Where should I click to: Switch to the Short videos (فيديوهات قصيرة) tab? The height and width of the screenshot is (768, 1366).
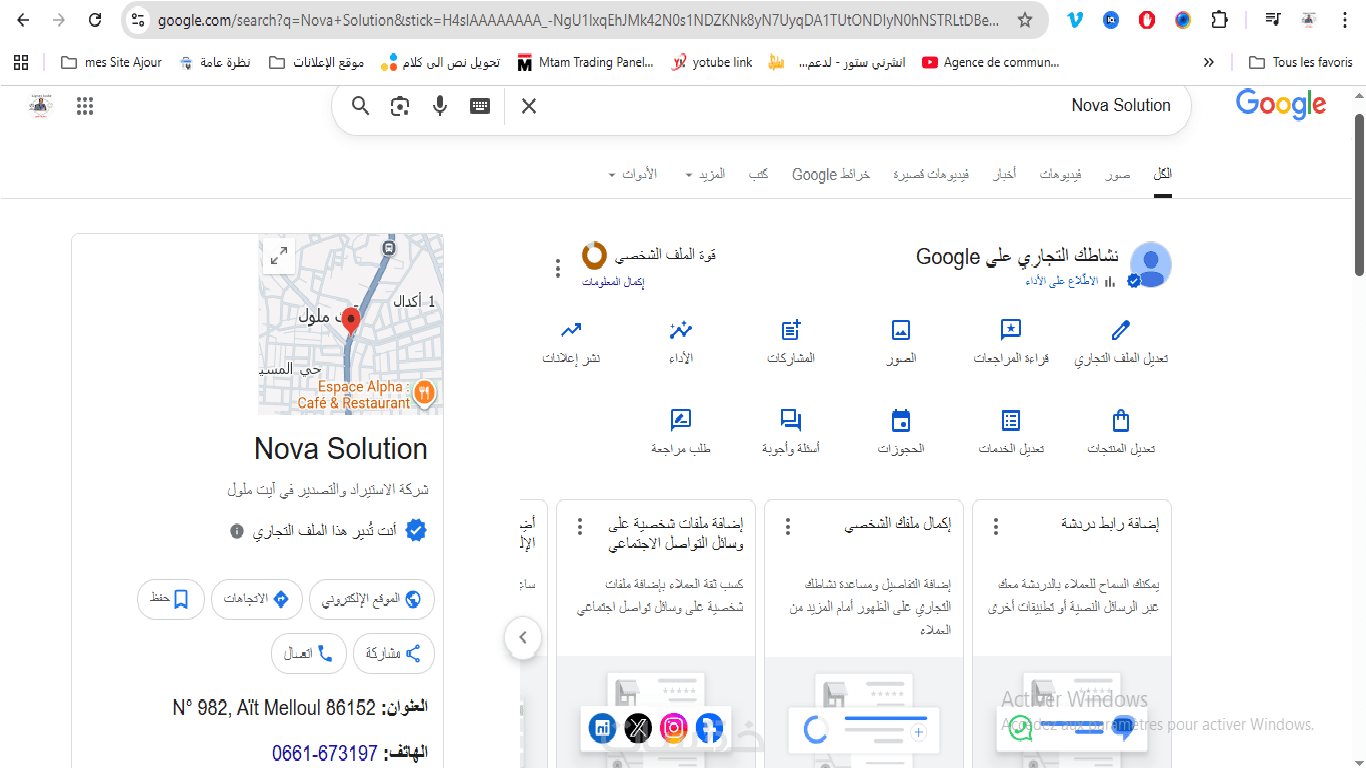[931, 174]
